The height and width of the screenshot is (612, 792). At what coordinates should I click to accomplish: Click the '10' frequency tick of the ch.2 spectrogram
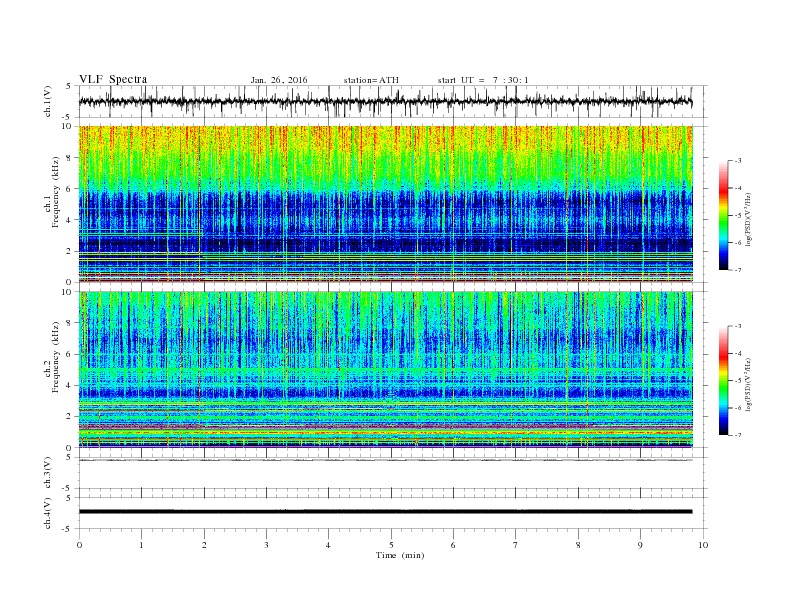[68, 291]
